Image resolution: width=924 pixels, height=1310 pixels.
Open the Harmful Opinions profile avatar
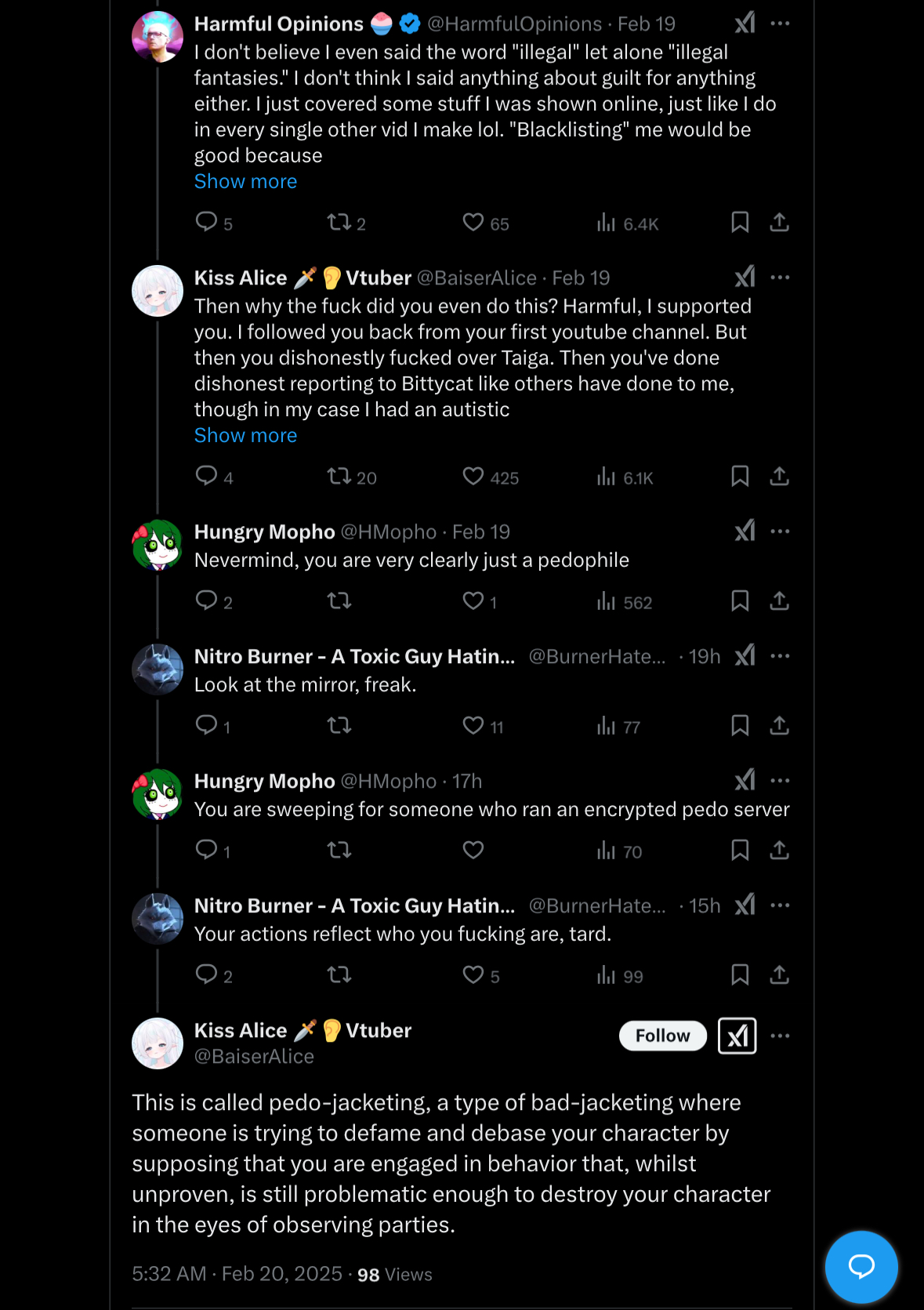[x=158, y=37]
